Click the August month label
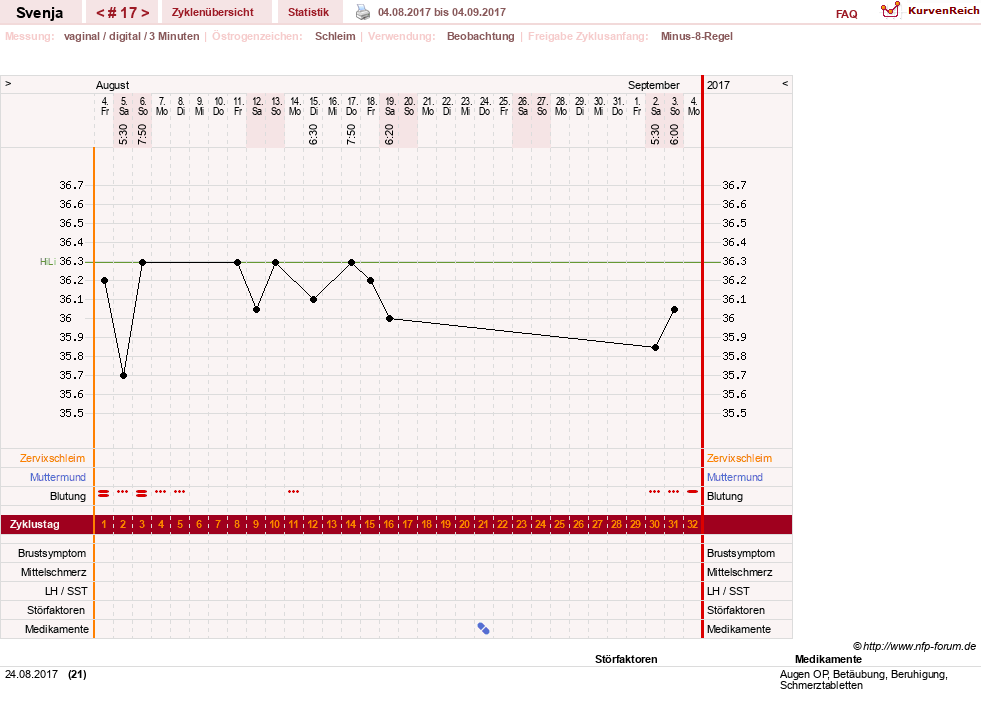Screen dimensions: 981x712 (112, 85)
